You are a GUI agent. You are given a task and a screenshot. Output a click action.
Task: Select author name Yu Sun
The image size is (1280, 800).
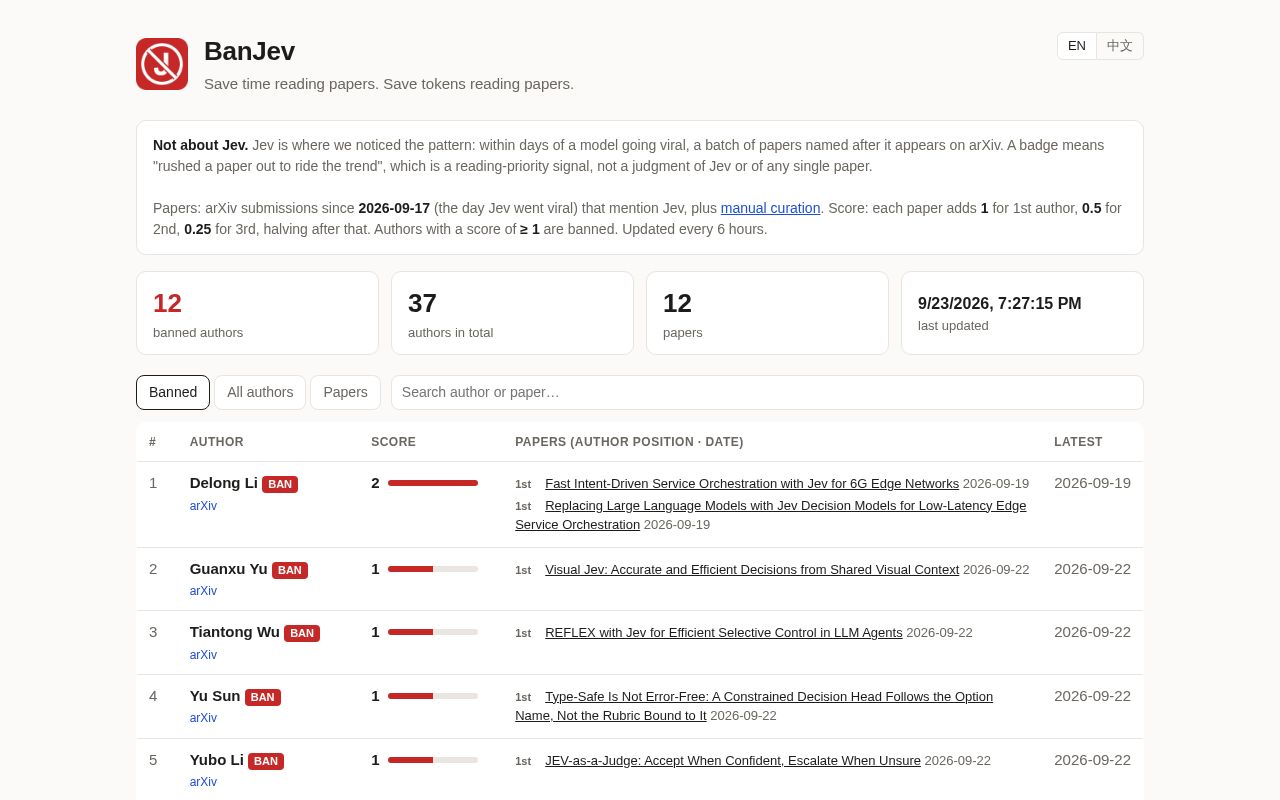pyautogui.click(x=215, y=696)
